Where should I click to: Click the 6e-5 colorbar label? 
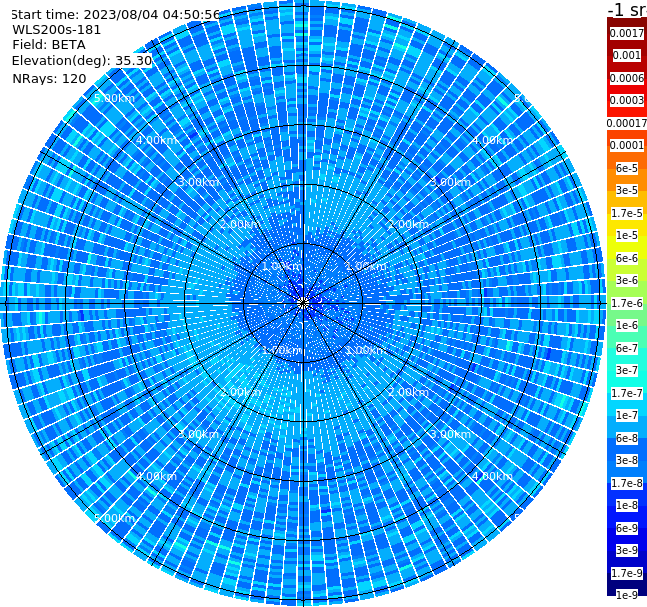[627, 168]
